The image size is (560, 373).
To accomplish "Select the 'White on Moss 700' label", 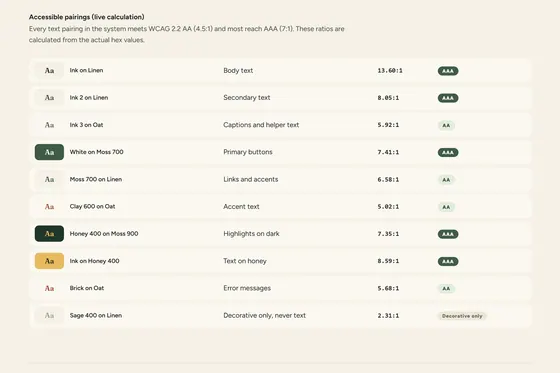I will pos(96,152).
